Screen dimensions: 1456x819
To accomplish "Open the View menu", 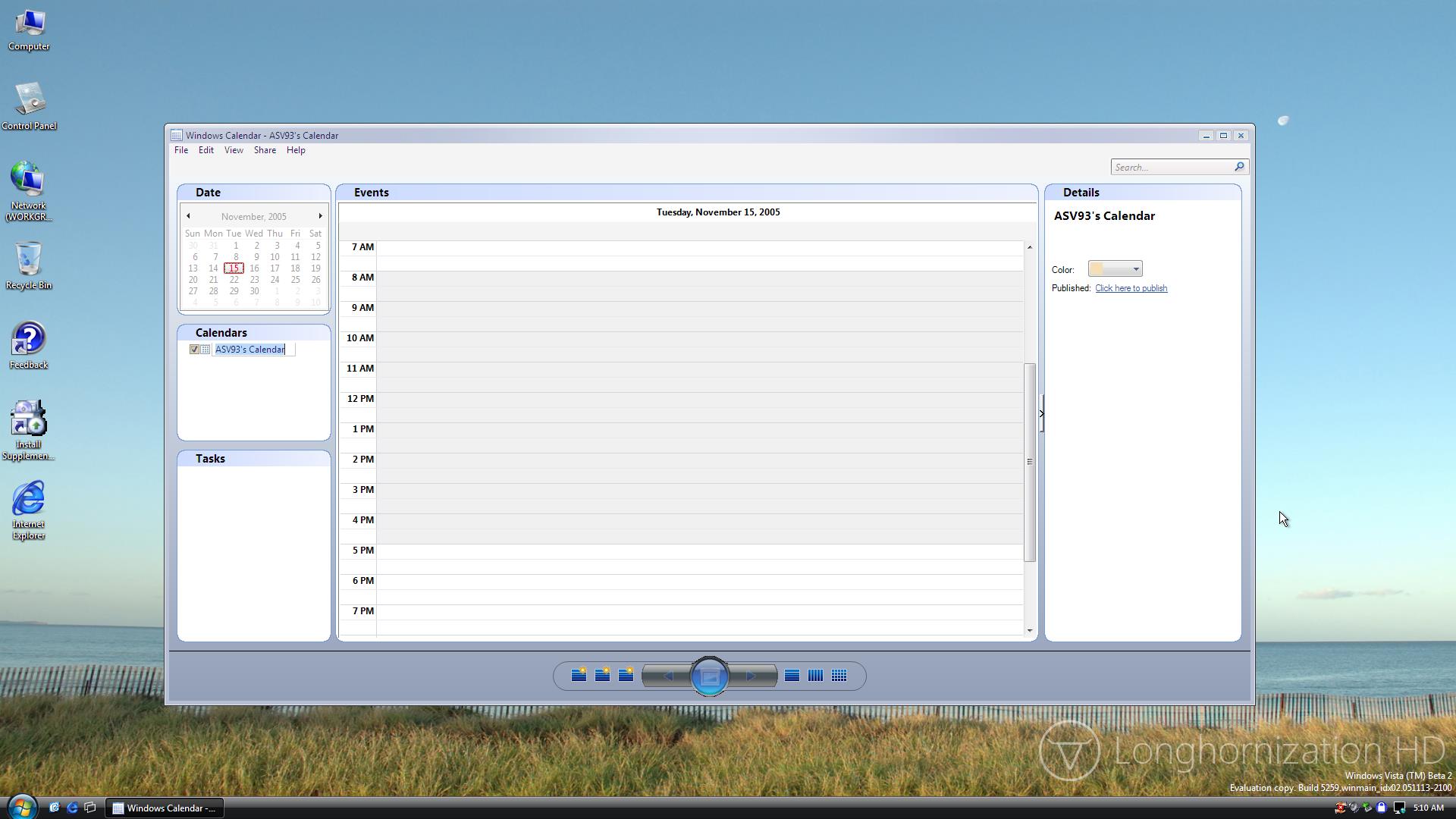I will (234, 150).
